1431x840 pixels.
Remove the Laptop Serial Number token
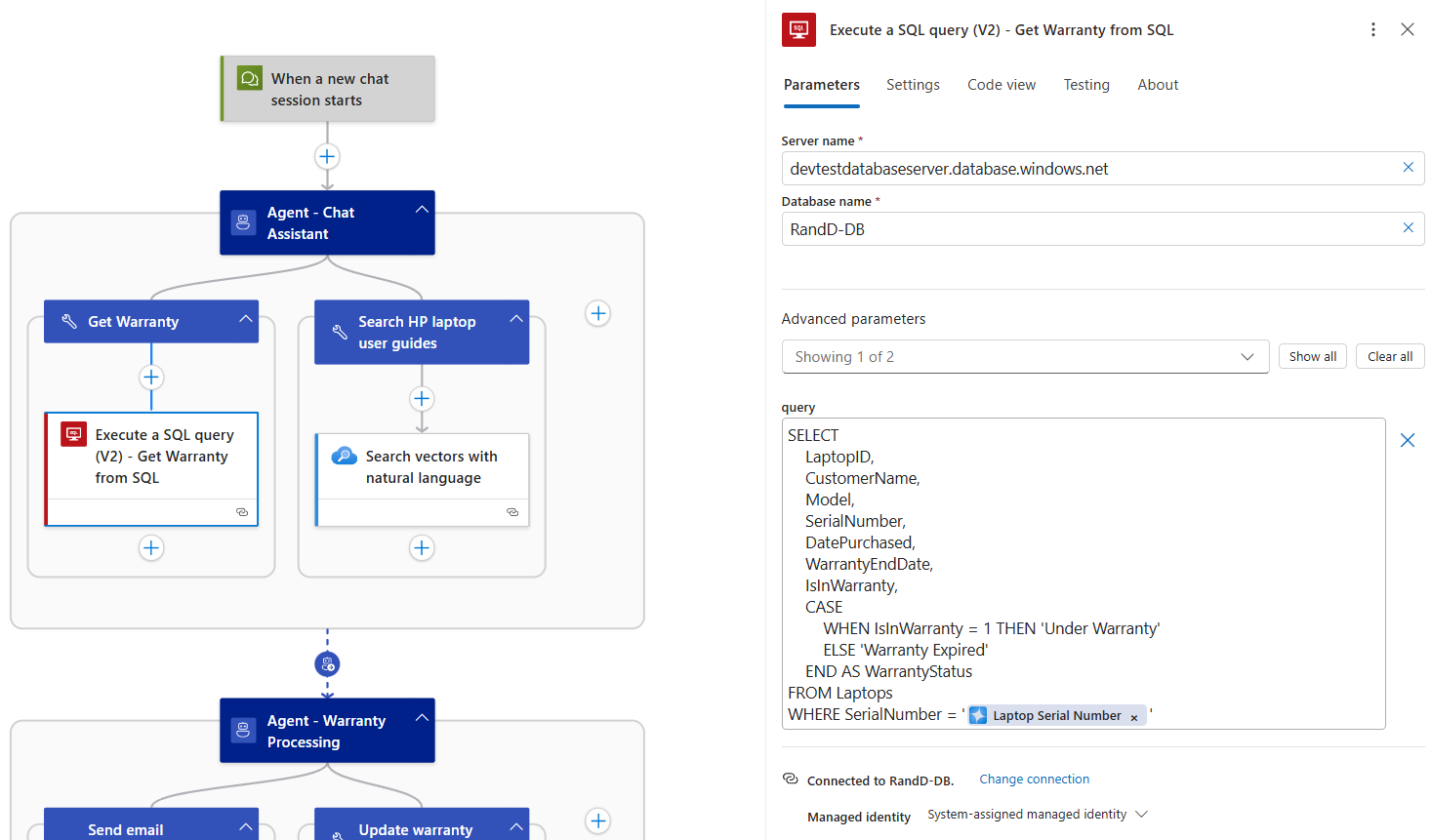tap(1134, 717)
